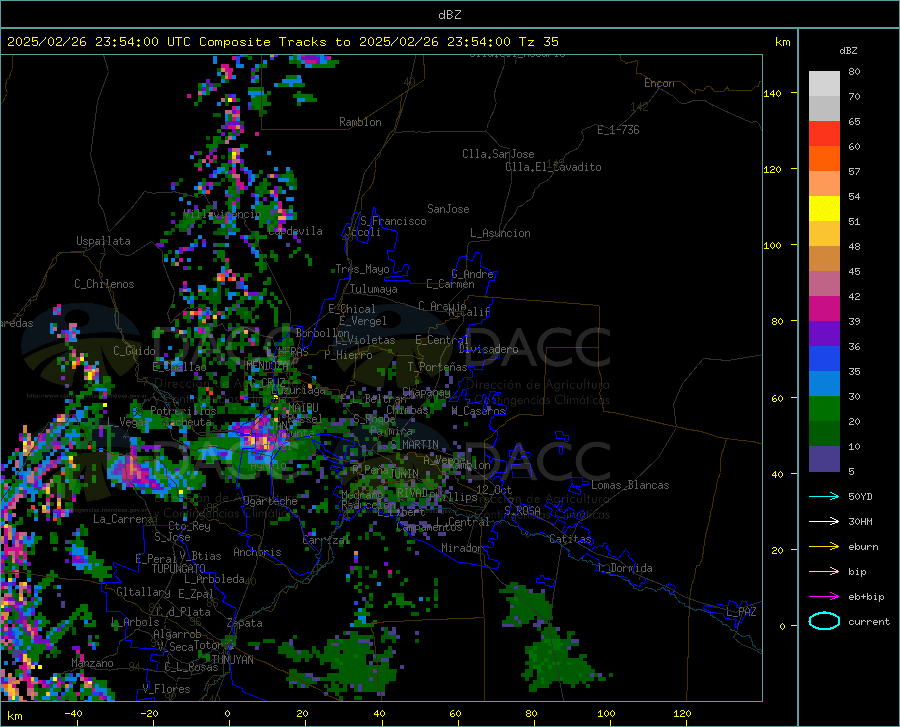Click the Potrerillos place label
Image resolution: width=900 pixels, height=727 pixels.
coord(183,411)
